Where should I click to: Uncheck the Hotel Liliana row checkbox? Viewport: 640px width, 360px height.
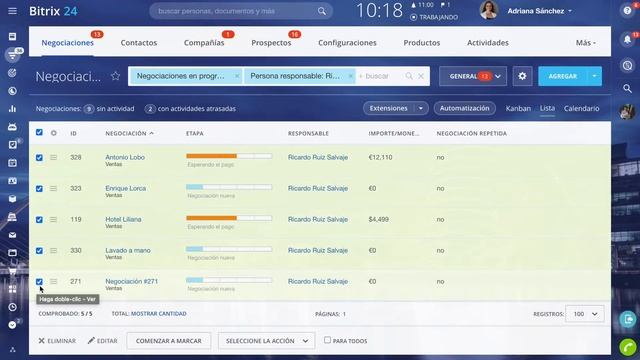tap(39, 220)
